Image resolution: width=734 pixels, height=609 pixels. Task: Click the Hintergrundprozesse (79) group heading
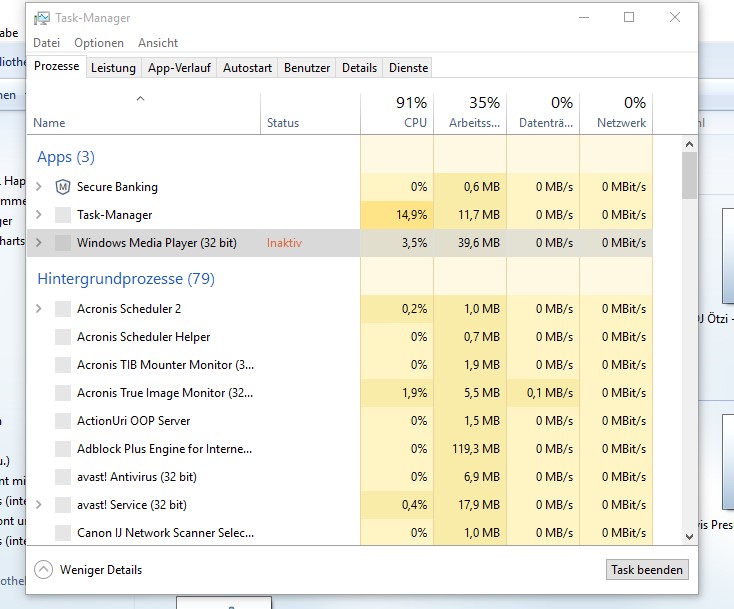[126, 279]
